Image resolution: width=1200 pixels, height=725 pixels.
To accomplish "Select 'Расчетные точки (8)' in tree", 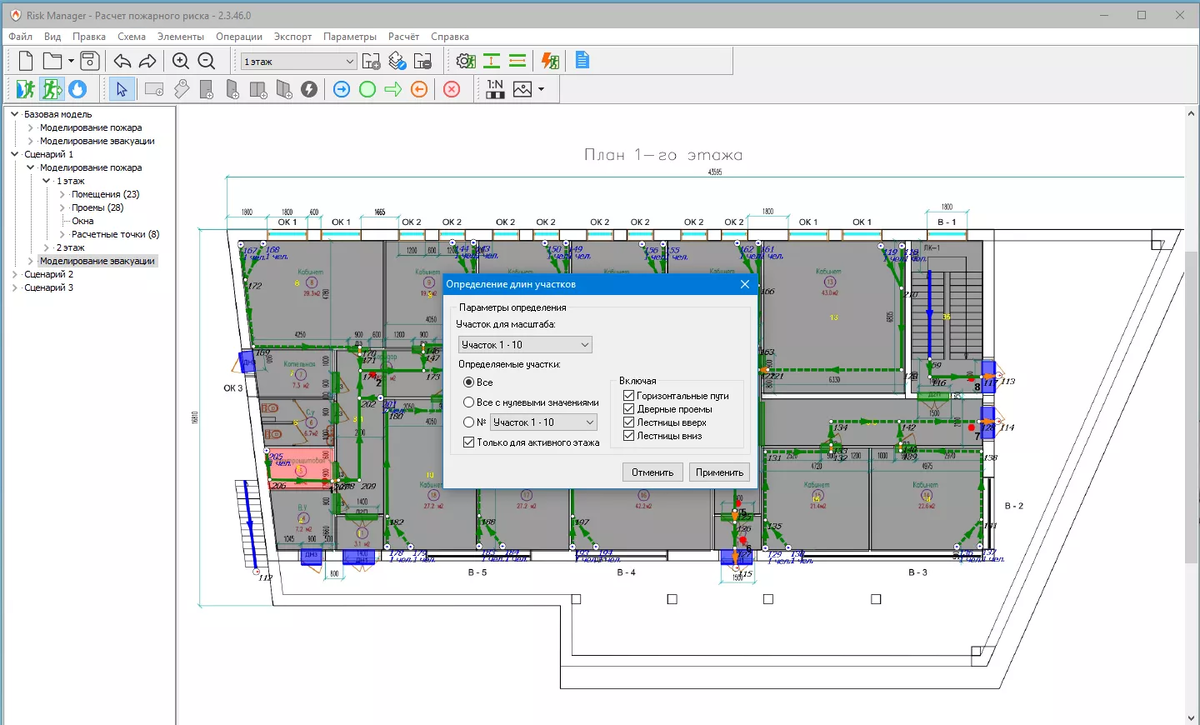I will (115, 234).
